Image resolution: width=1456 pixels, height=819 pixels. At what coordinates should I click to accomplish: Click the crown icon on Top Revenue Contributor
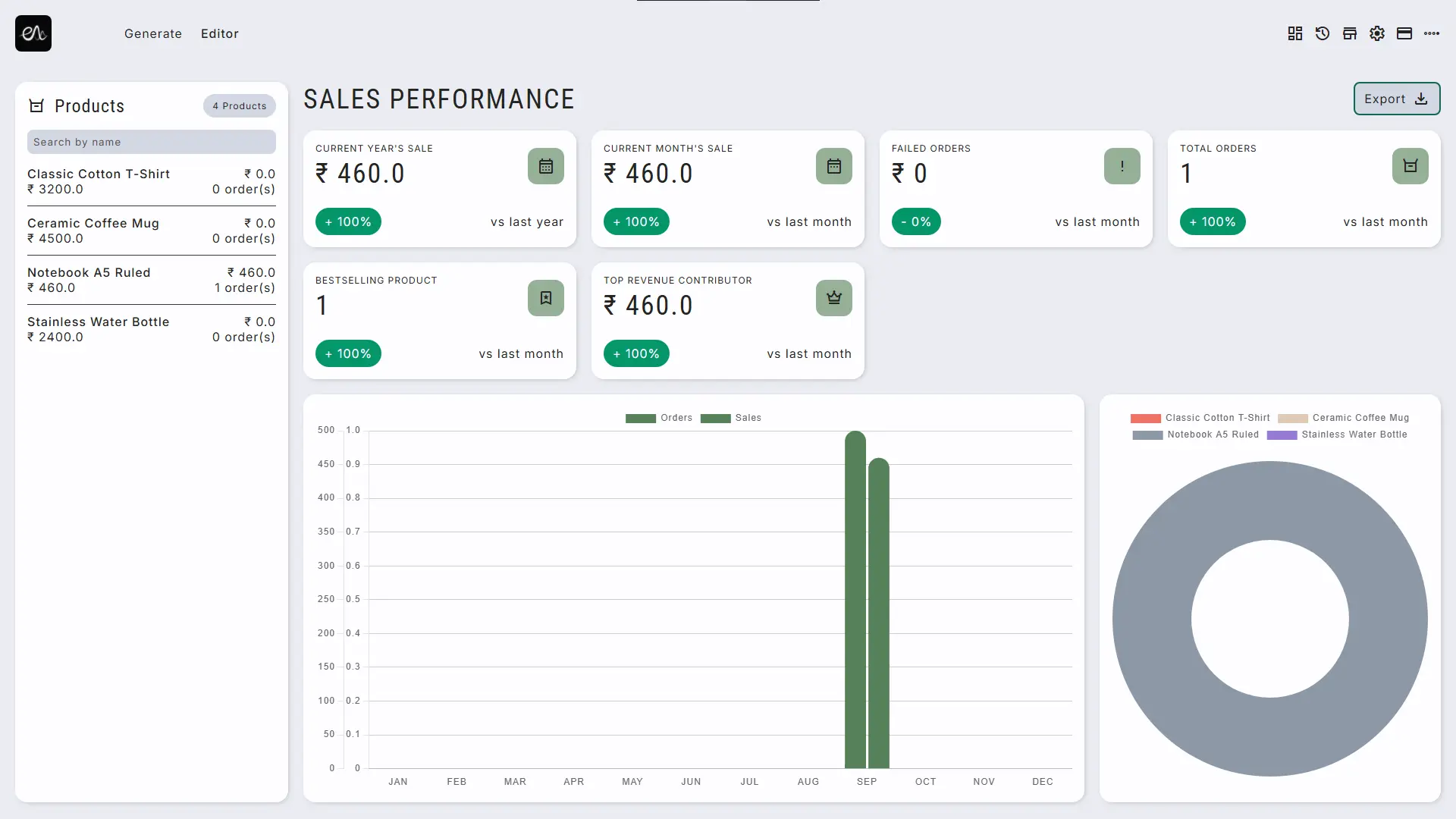(x=834, y=298)
